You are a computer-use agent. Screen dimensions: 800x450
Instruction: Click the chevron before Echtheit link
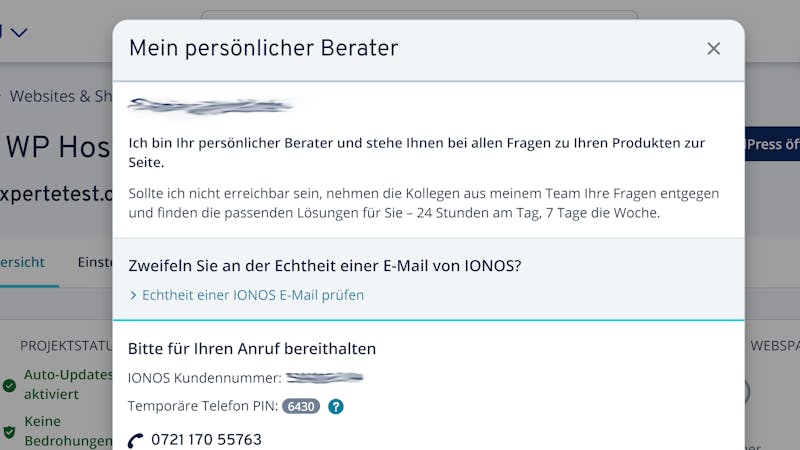click(x=133, y=295)
